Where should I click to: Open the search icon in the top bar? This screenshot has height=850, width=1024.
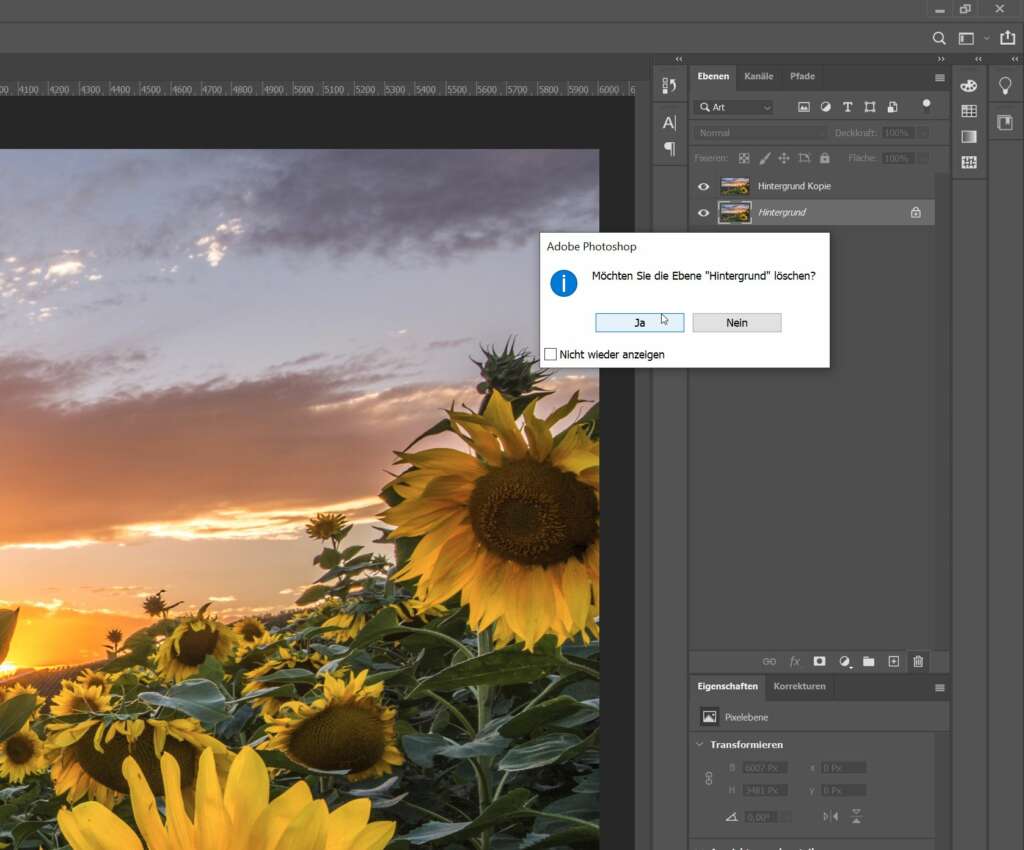939,37
